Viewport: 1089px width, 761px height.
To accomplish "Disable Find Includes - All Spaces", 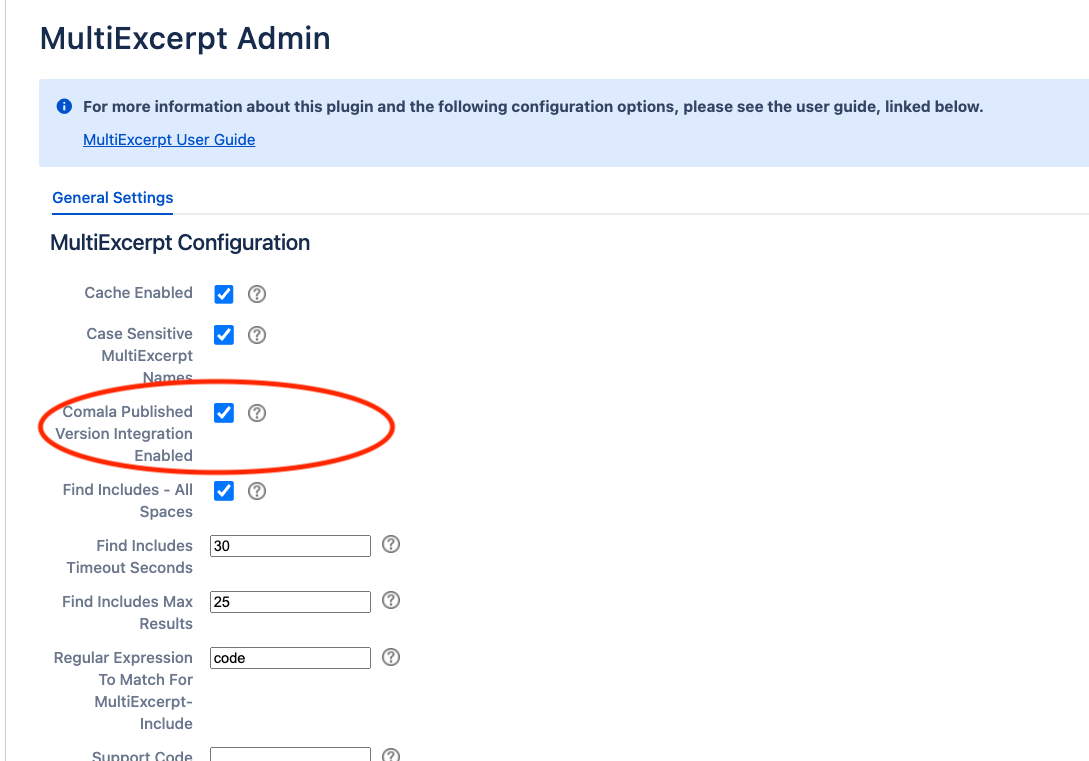I will click(x=223, y=490).
